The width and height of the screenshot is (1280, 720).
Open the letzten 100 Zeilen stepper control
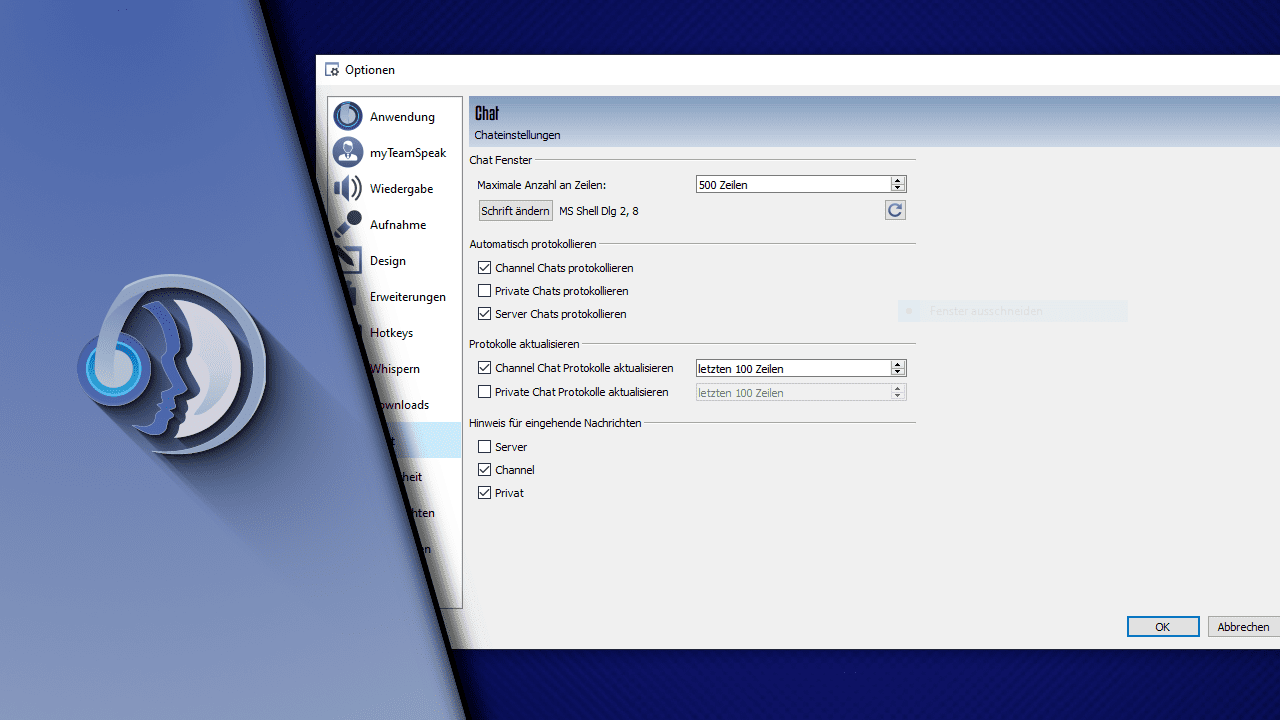[x=897, y=368]
